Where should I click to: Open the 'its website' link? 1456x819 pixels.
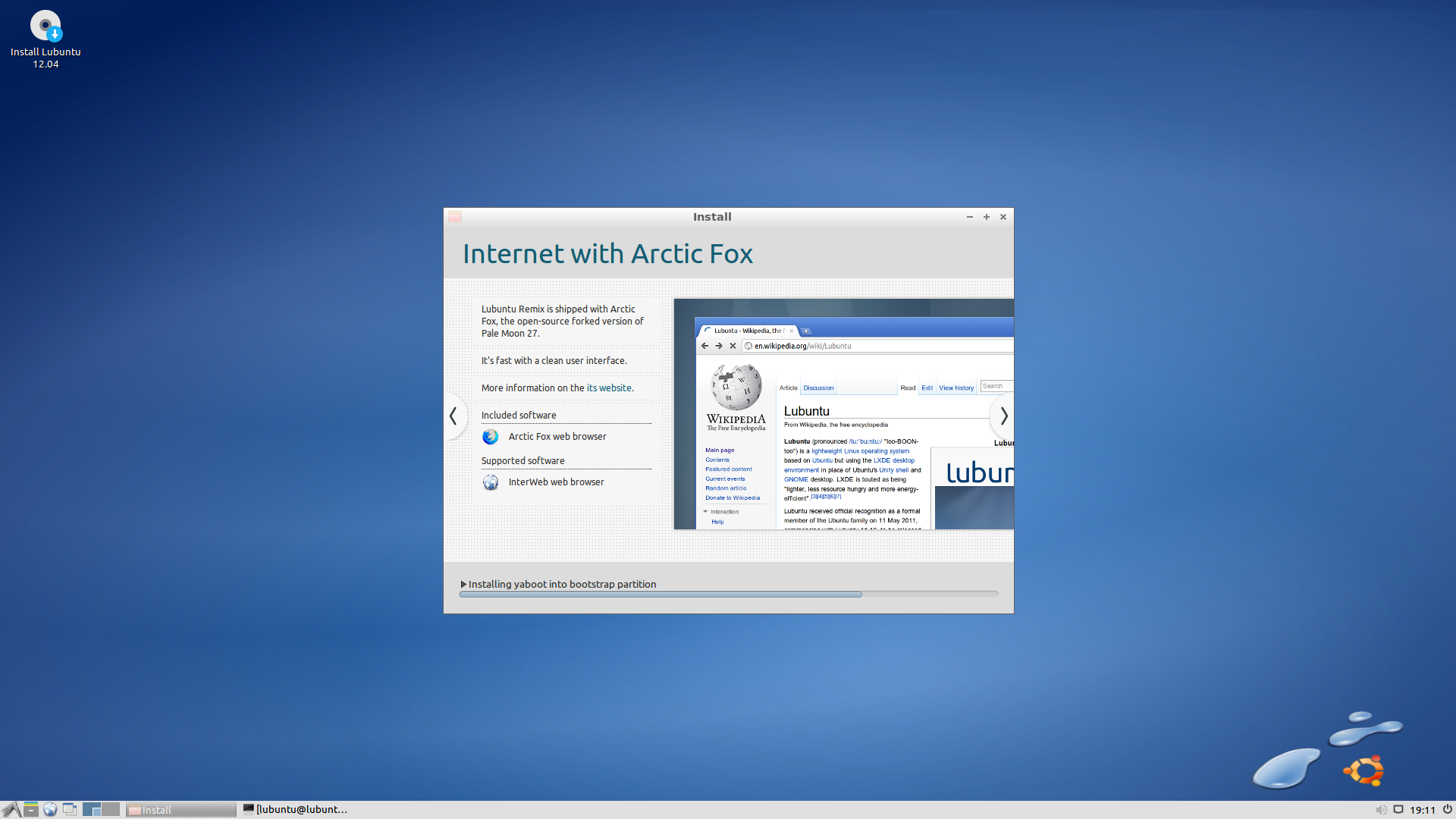pos(609,388)
